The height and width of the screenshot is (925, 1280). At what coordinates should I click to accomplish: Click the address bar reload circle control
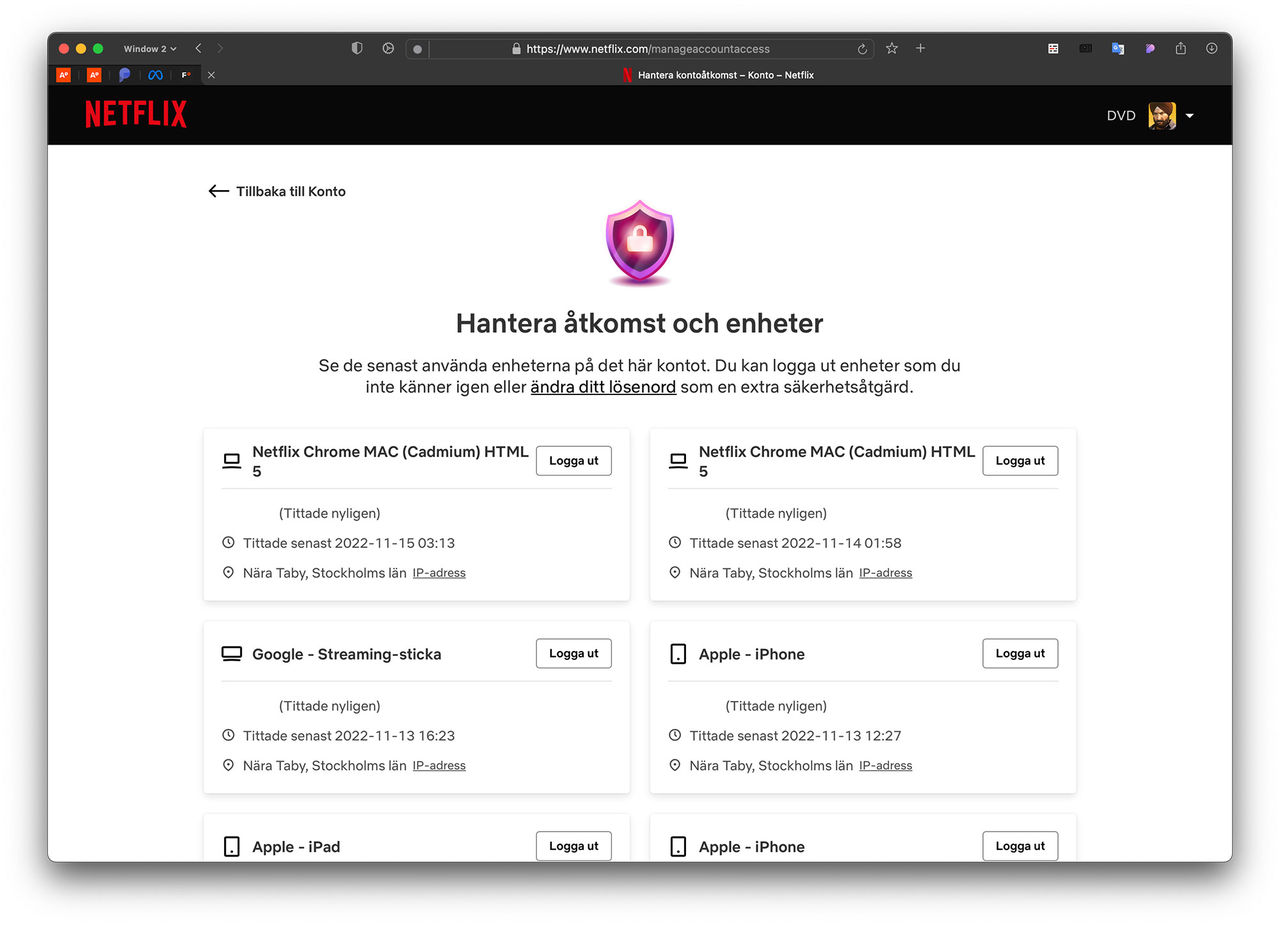pyautogui.click(x=862, y=48)
